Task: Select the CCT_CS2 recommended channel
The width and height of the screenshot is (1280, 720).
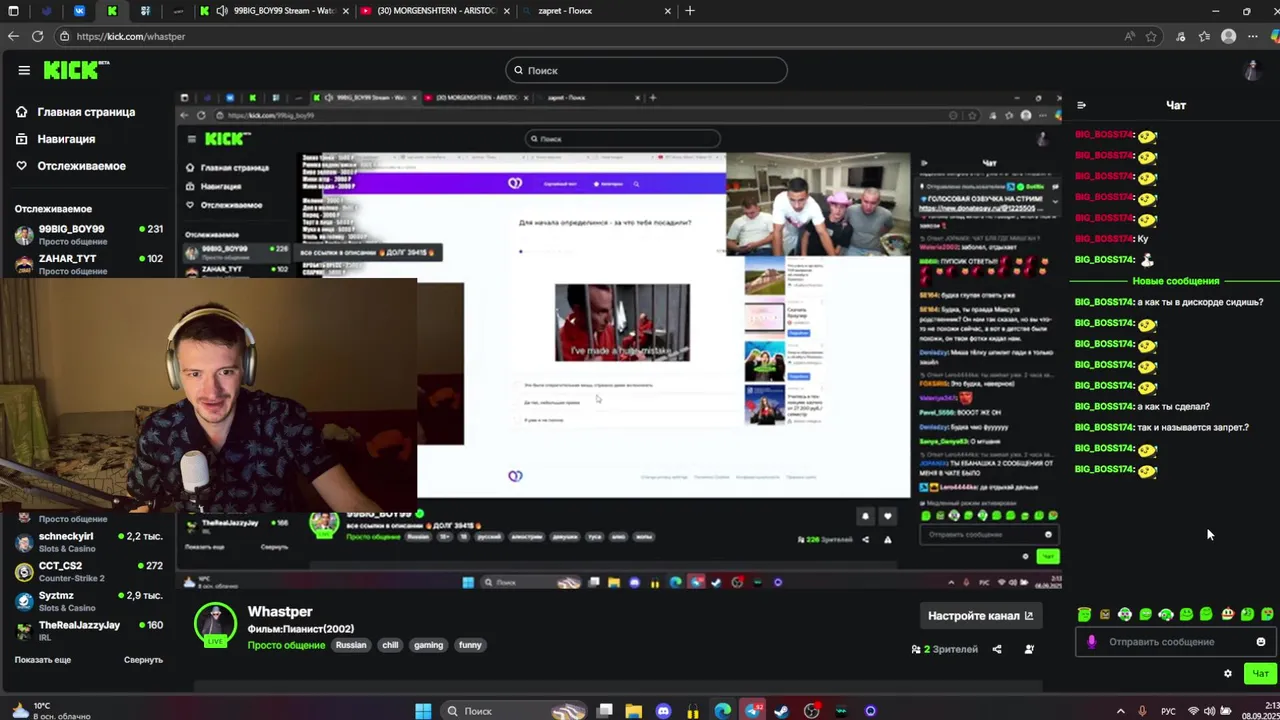Action: pyautogui.click(x=88, y=572)
